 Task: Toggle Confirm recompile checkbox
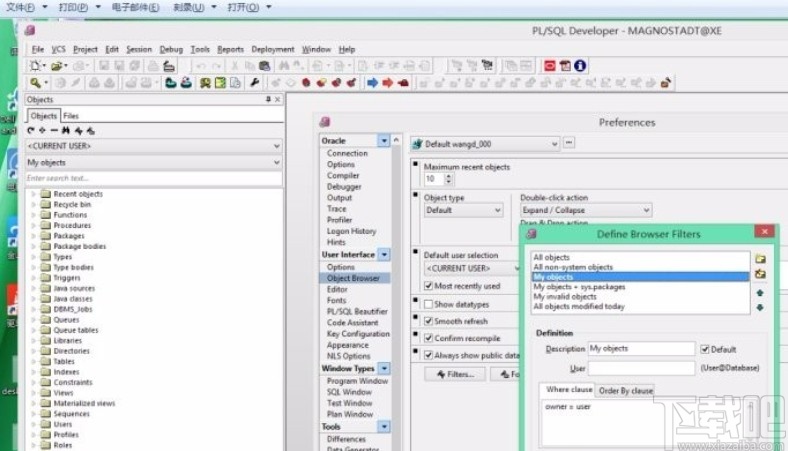point(428,338)
